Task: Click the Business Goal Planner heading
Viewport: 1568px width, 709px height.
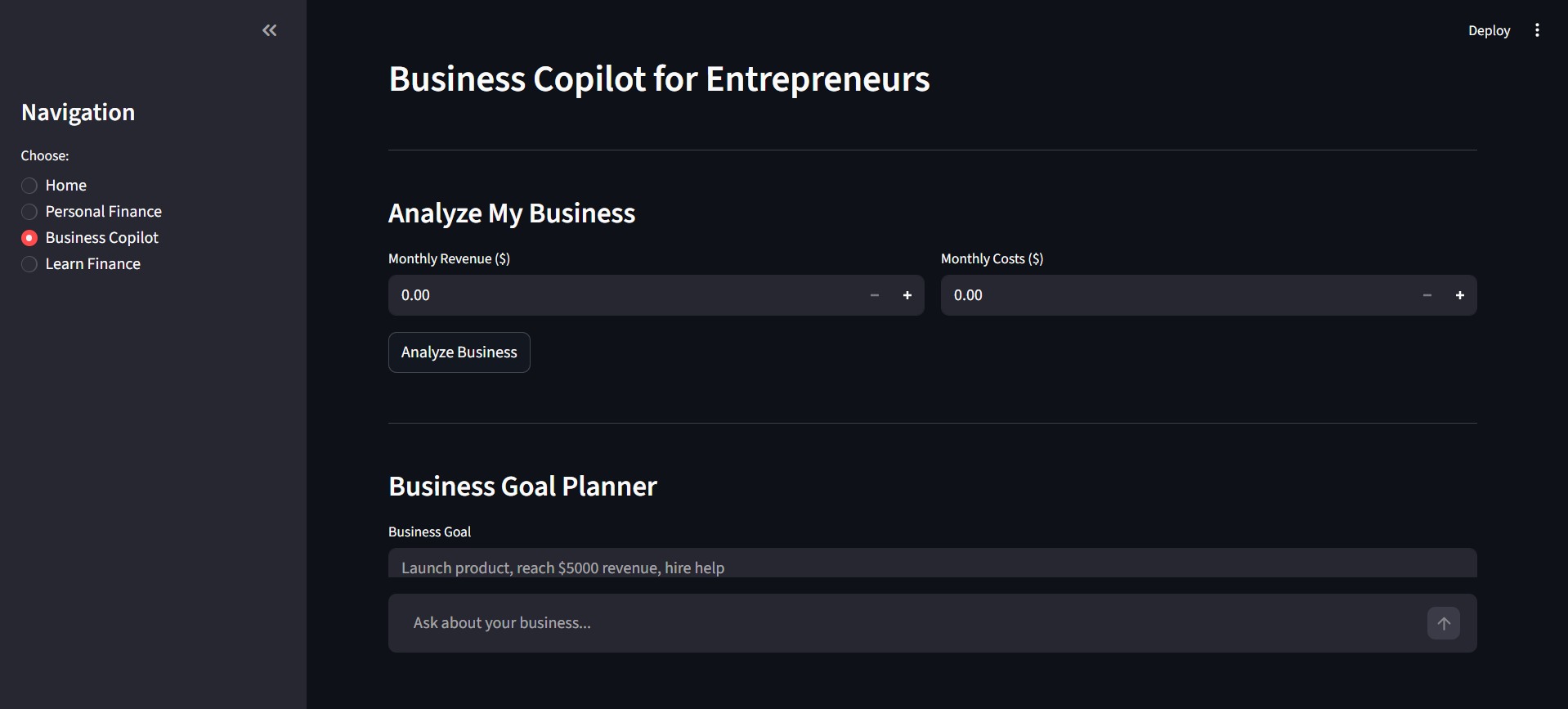Action: pyautogui.click(x=522, y=487)
